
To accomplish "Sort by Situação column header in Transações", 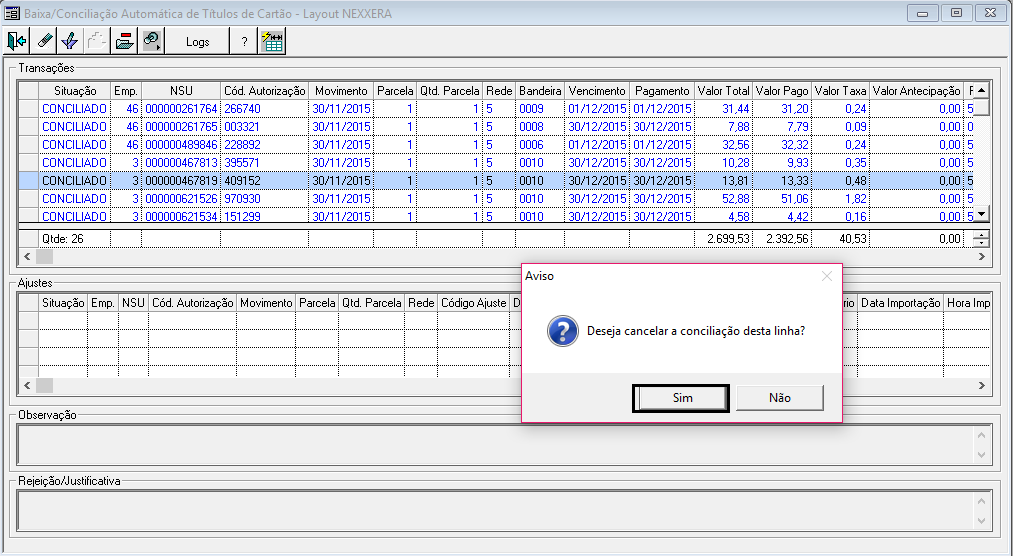I will (x=75, y=91).
